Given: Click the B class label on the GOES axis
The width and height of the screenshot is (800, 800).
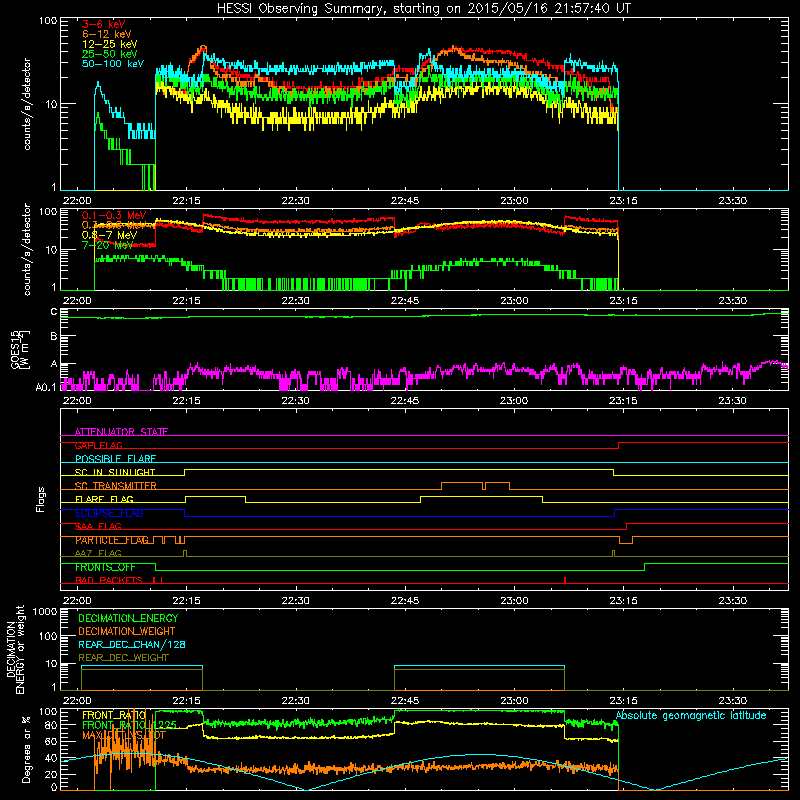Looking at the screenshot, I should click(x=54, y=336).
